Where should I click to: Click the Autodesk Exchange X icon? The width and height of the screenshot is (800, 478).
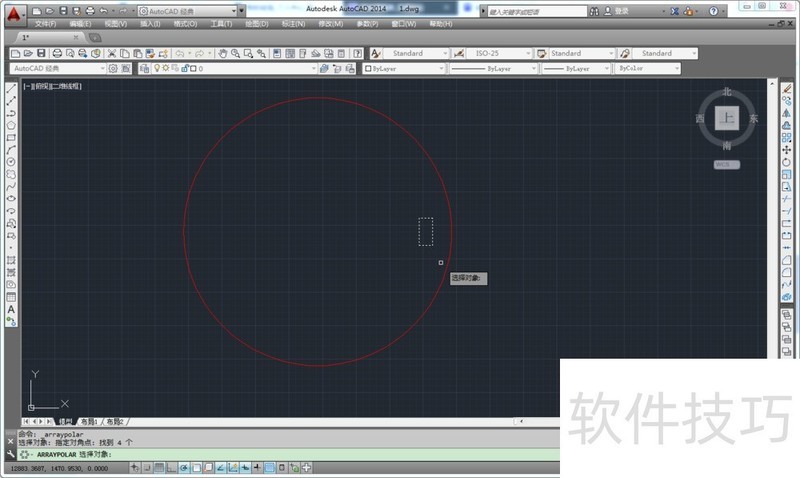click(x=674, y=11)
